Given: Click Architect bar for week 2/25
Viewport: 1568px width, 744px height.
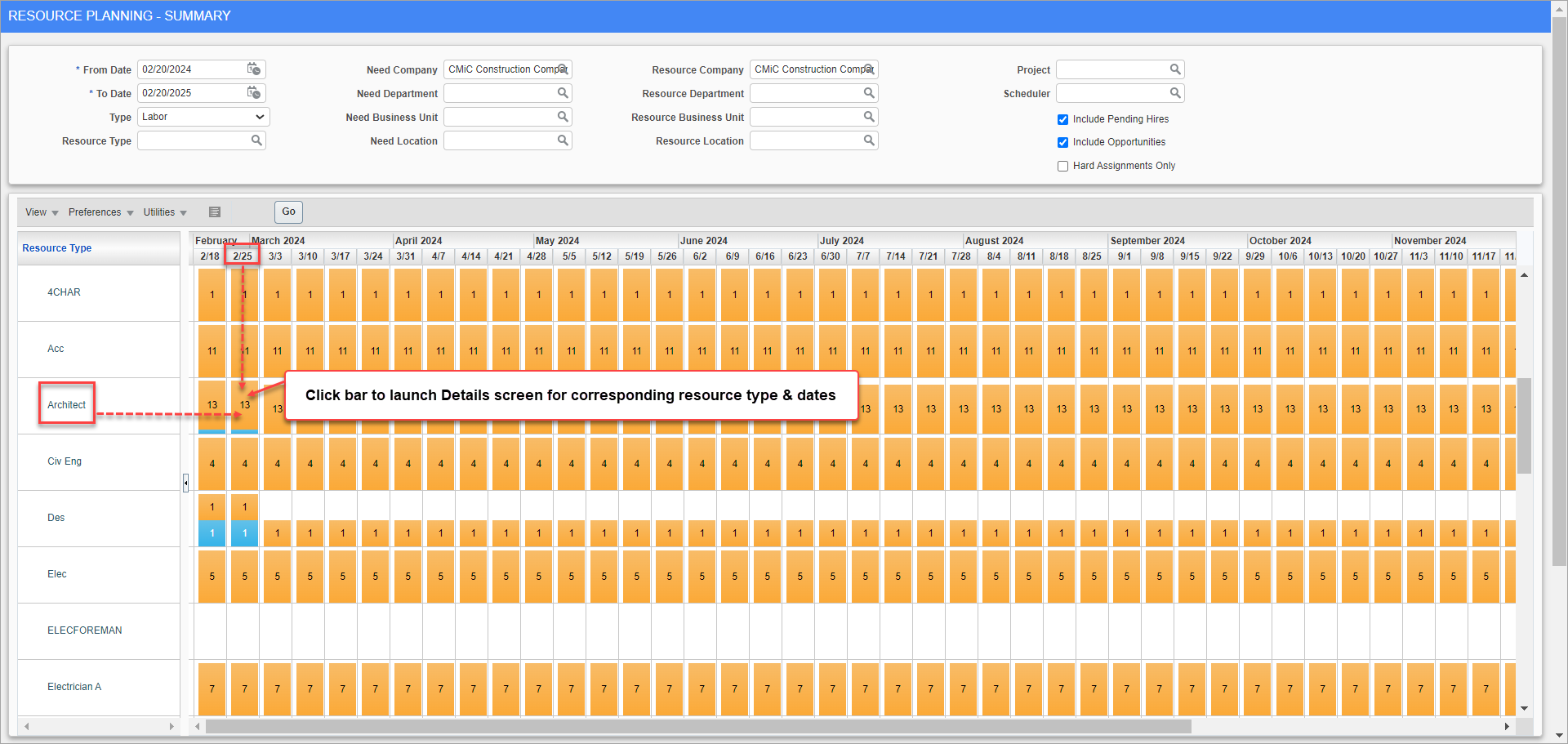Looking at the screenshot, I should [245, 406].
